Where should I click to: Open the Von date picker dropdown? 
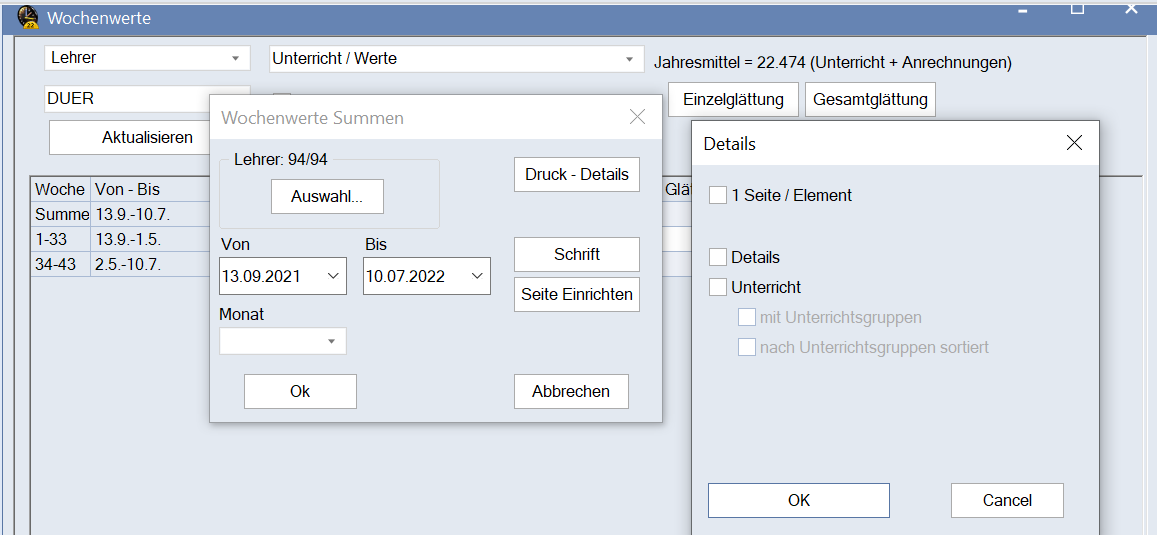[333, 277]
